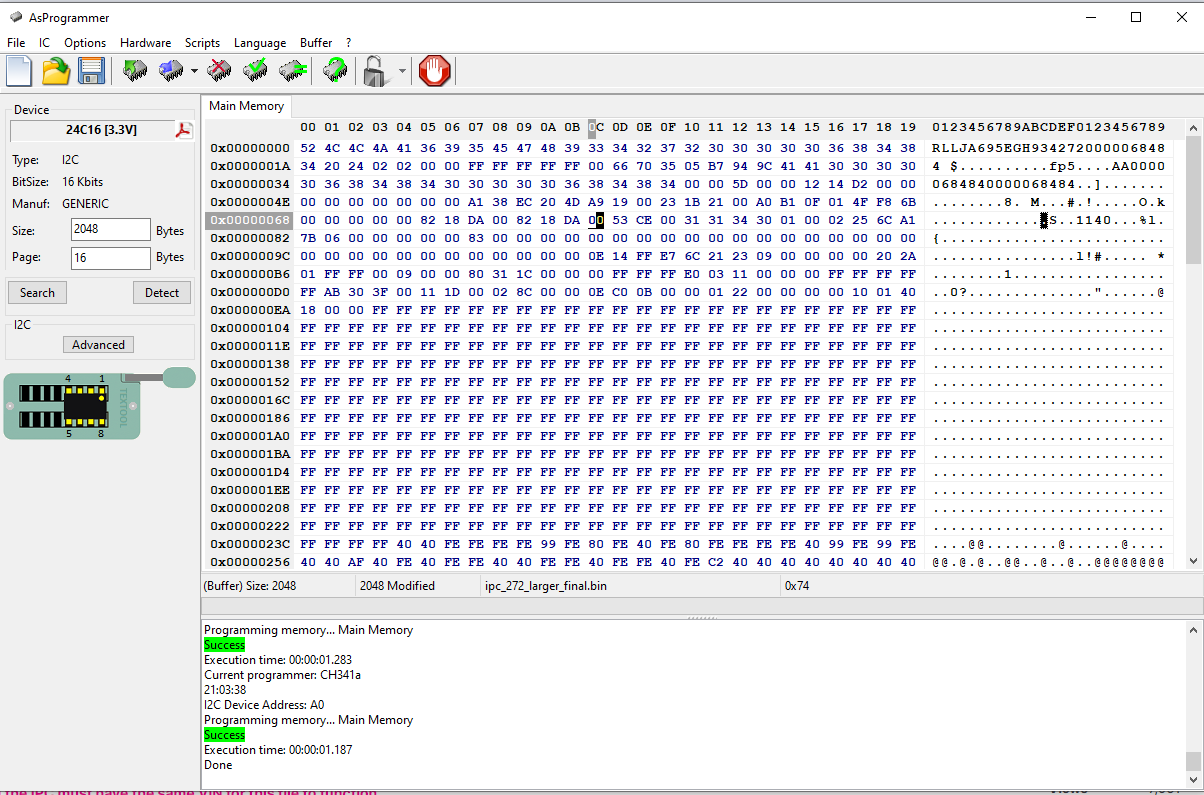Click the log panel scroll down arrow
Viewport: 1204px width, 795px height.
pyautogui.click(x=1191, y=778)
